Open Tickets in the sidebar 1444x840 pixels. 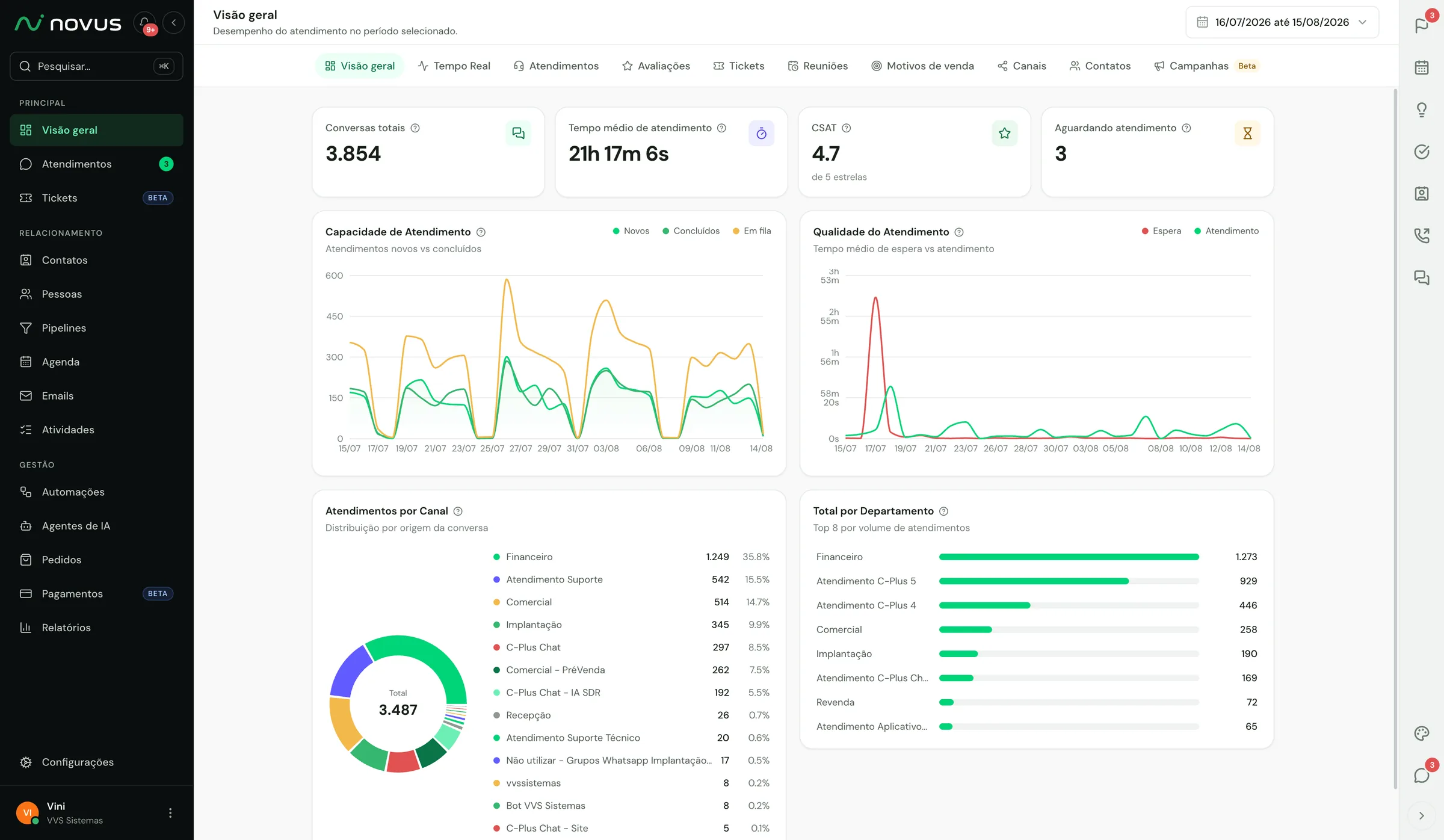tap(96, 198)
